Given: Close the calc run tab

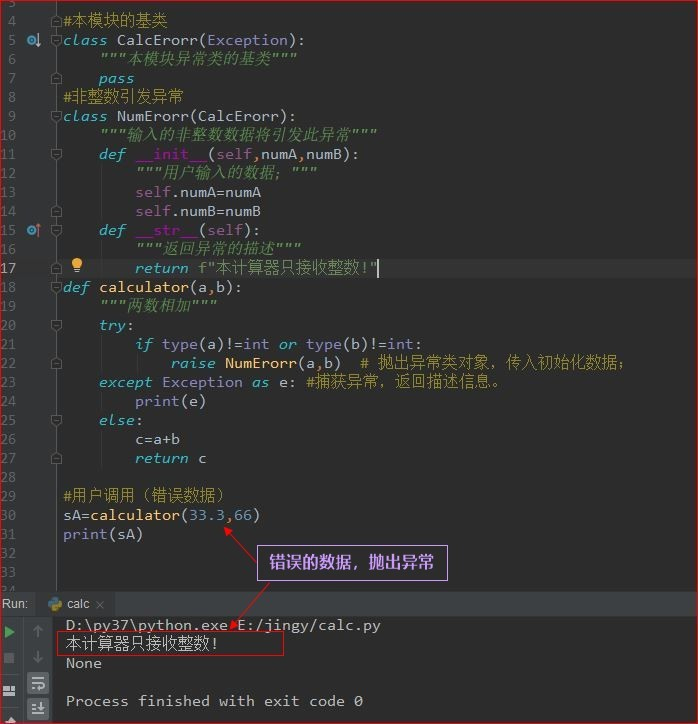Looking at the screenshot, I should tap(101, 604).
